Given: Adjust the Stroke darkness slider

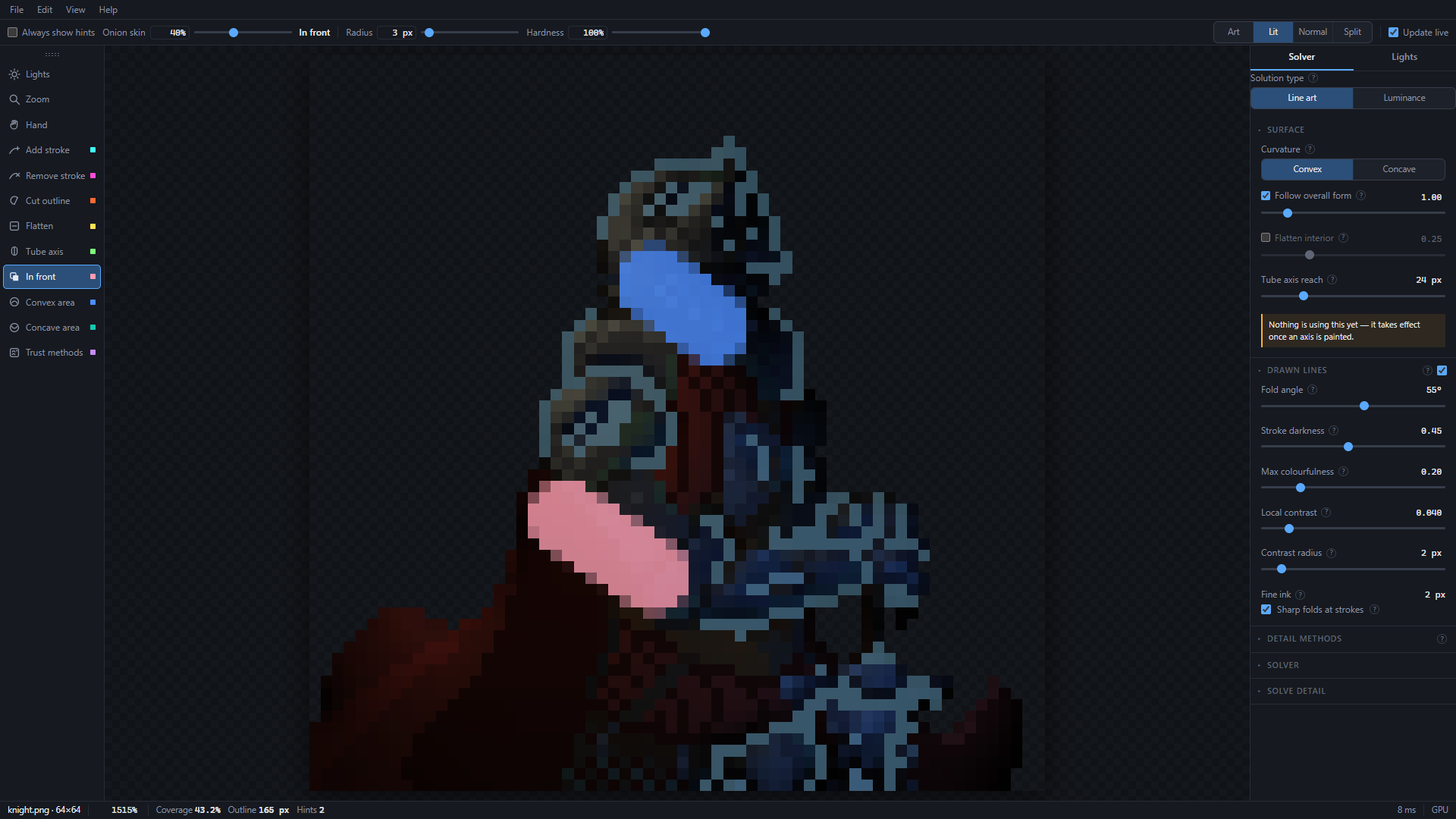Looking at the screenshot, I should 1353,447.
